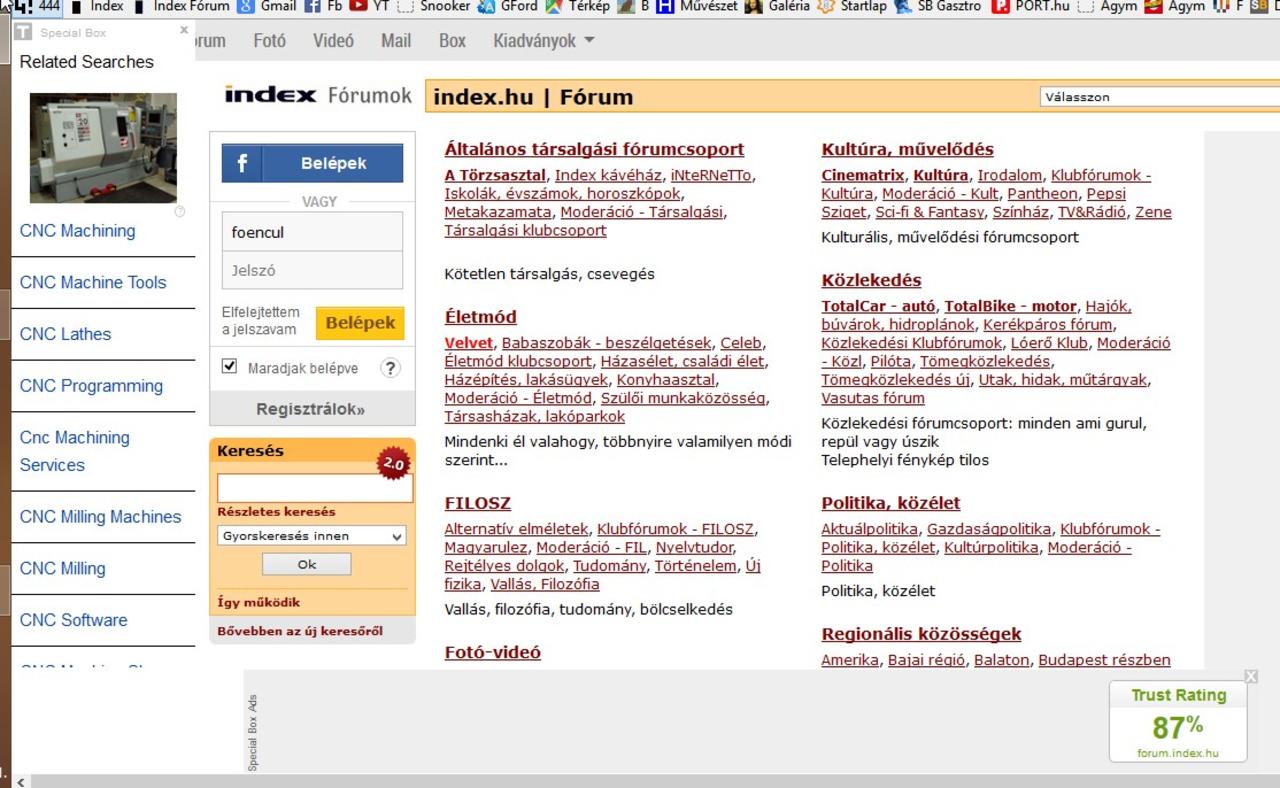Open the Velvet forum link
Image resolution: width=1280 pixels, height=788 pixels.
(x=468, y=343)
